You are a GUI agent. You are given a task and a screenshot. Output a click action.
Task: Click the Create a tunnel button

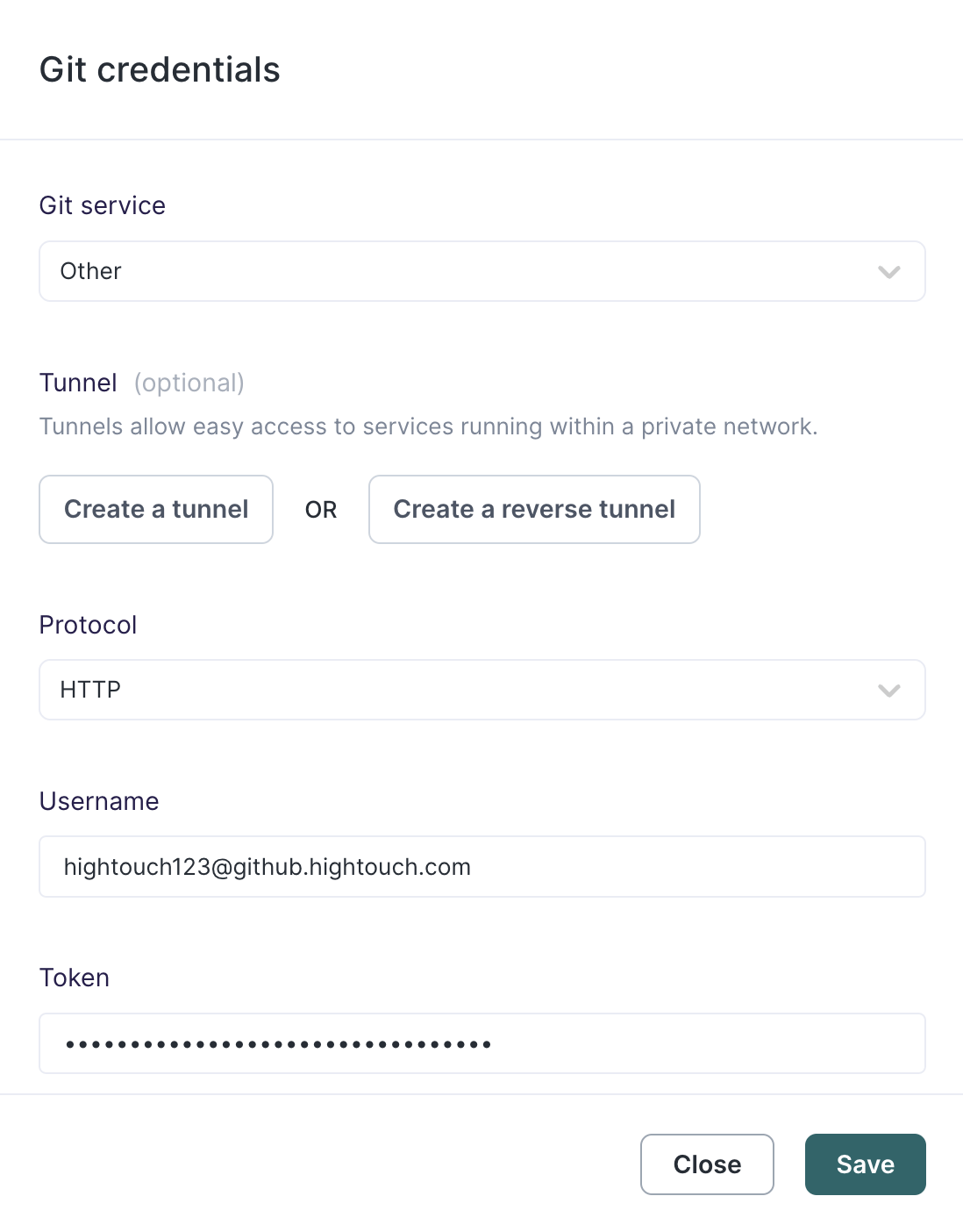pyautogui.click(x=156, y=509)
